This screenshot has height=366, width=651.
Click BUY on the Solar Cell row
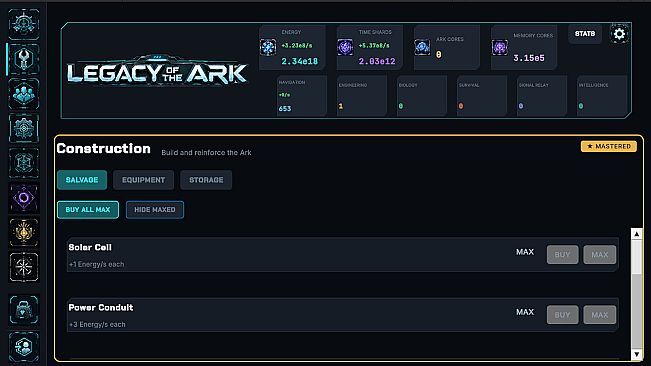[x=563, y=255]
